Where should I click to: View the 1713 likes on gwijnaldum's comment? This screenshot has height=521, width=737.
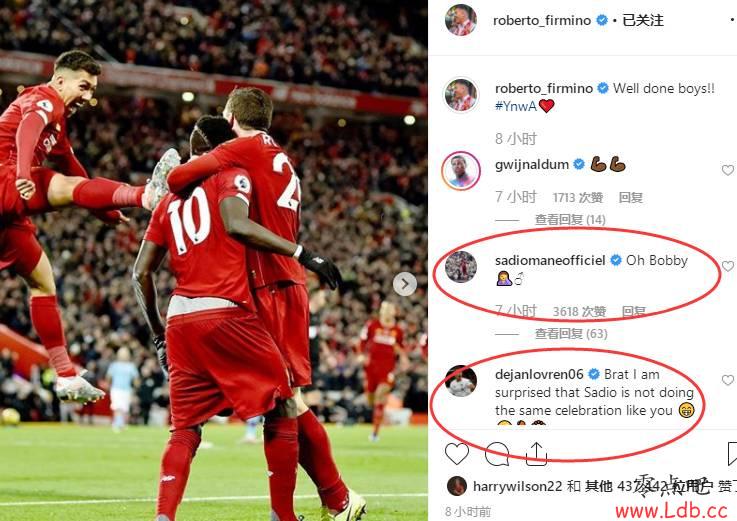click(578, 197)
